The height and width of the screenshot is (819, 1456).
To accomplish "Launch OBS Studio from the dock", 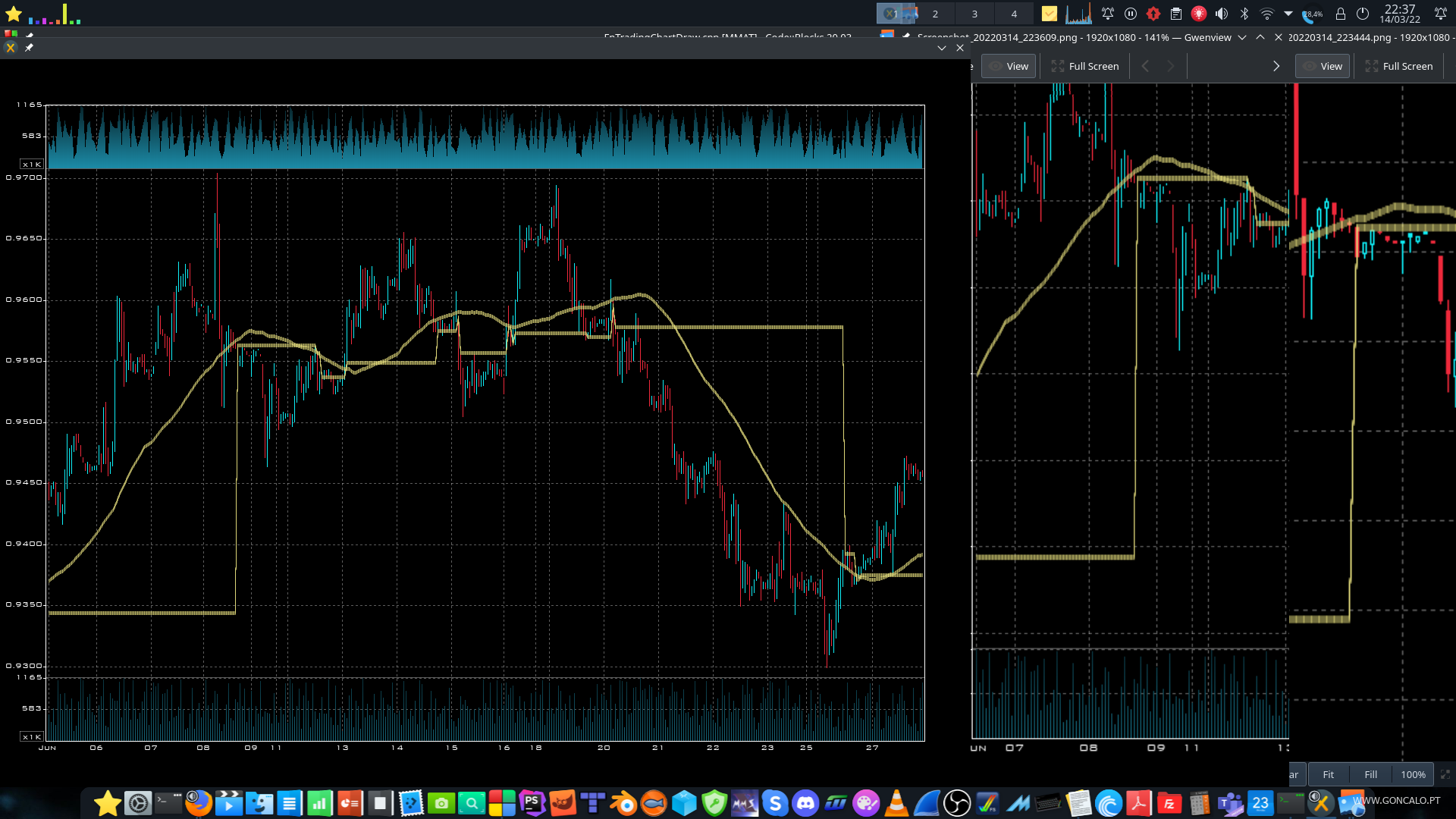I will coord(957,802).
